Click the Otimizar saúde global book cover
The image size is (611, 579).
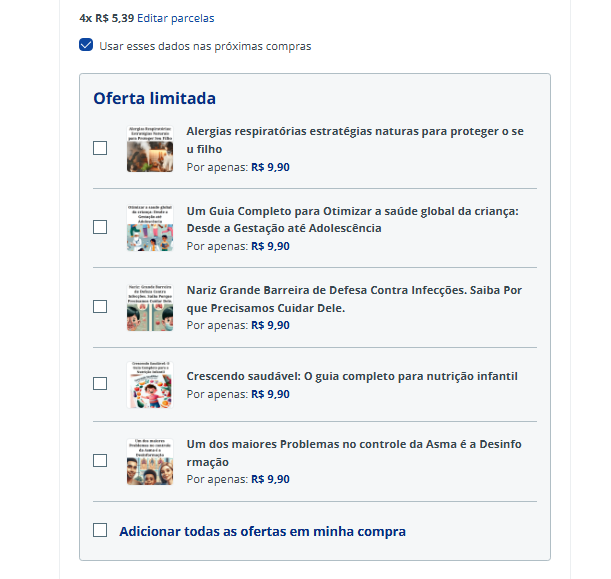(150, 228)
